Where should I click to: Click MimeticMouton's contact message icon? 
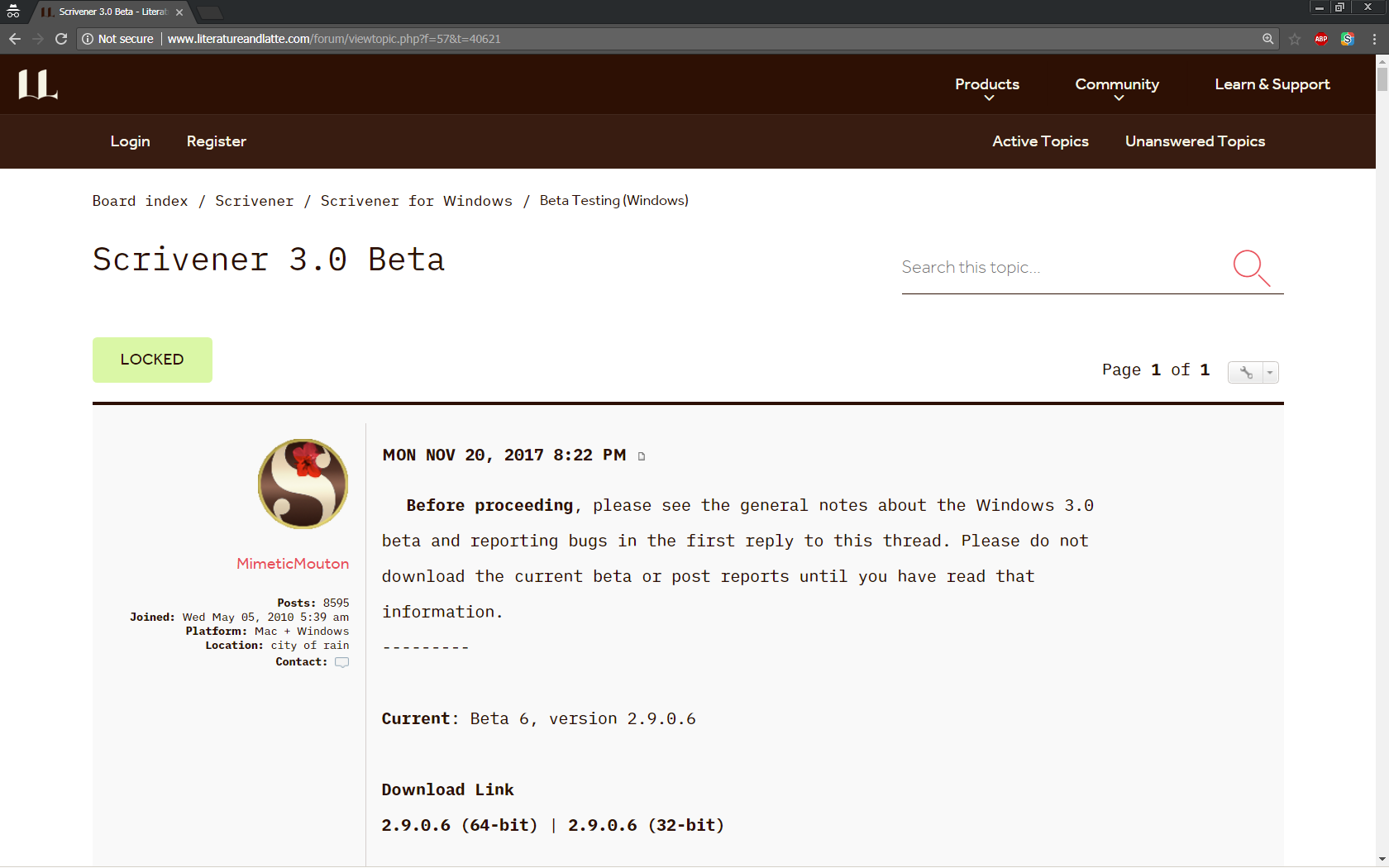pyautogui.click(x=341, y=661)
